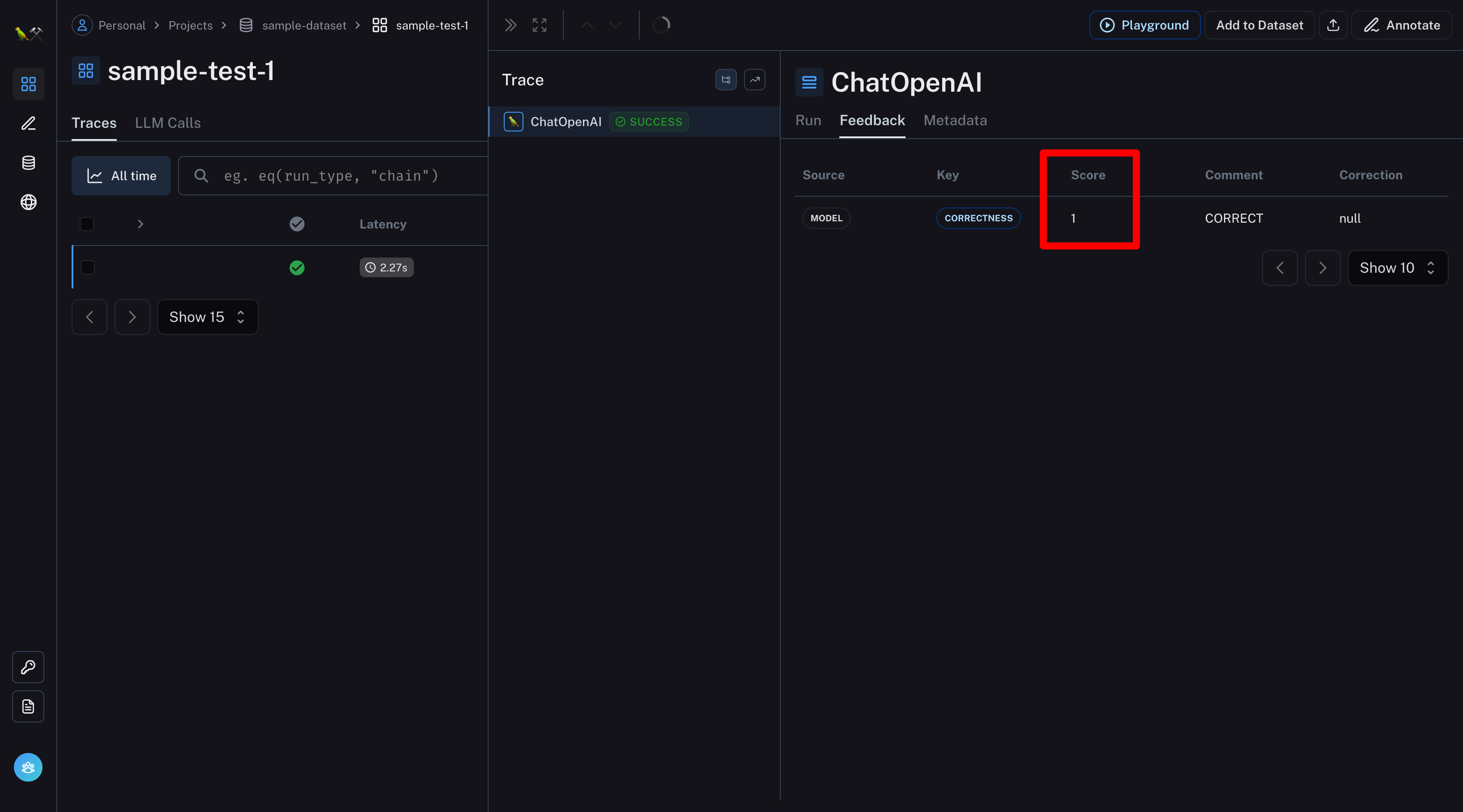Go to previous run with up arrow

point(587,25)
